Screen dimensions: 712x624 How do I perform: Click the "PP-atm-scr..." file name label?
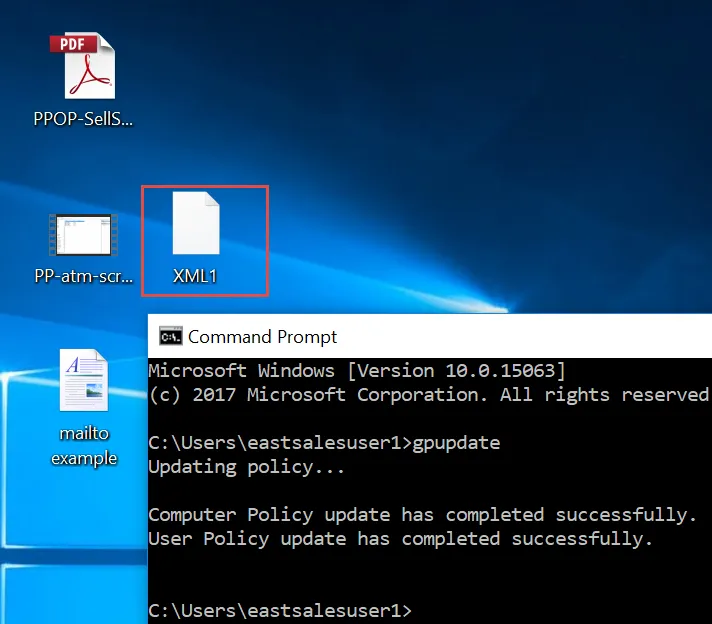click(x=84, y=276)
